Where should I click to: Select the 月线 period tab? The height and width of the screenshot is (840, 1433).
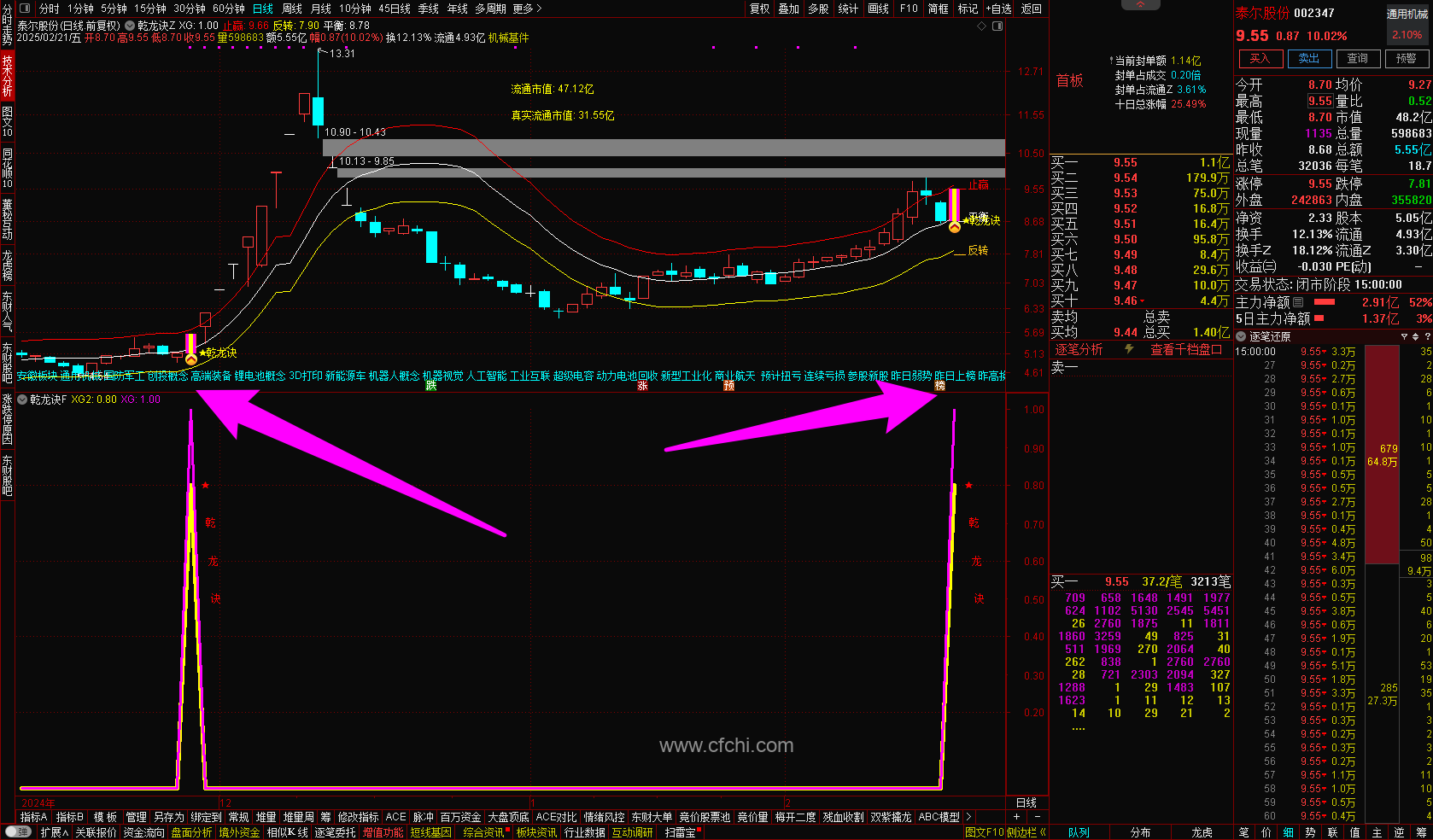point(321,9)
